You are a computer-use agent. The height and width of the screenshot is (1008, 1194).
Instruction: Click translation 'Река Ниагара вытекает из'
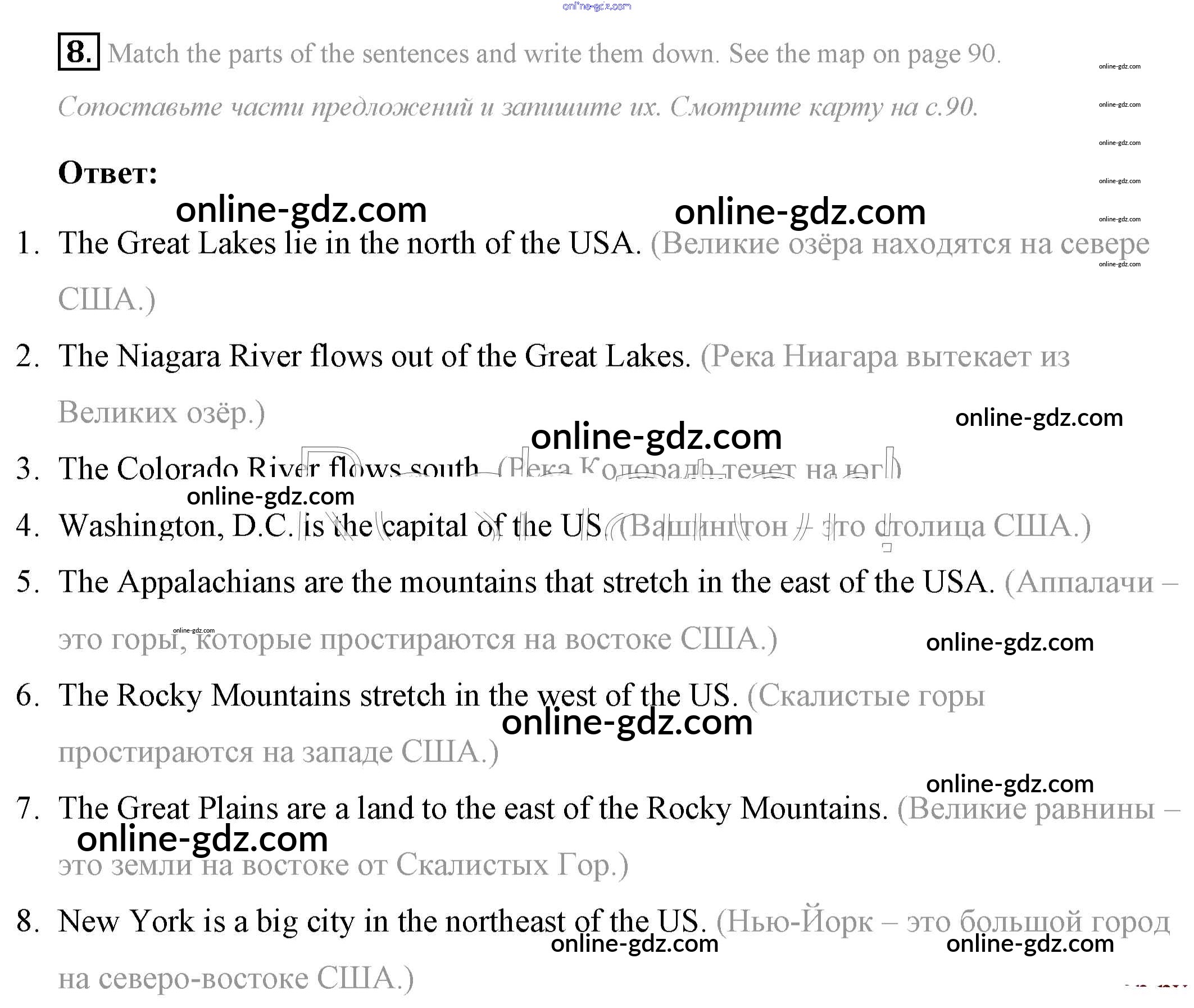click(885, 357)
